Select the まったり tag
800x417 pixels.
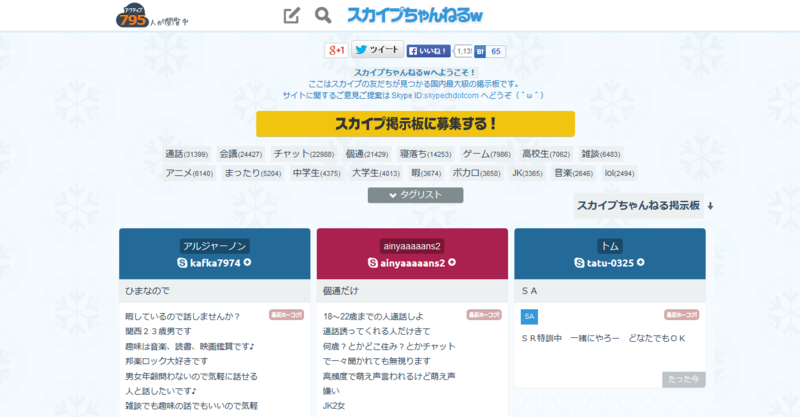coord(253,173)
